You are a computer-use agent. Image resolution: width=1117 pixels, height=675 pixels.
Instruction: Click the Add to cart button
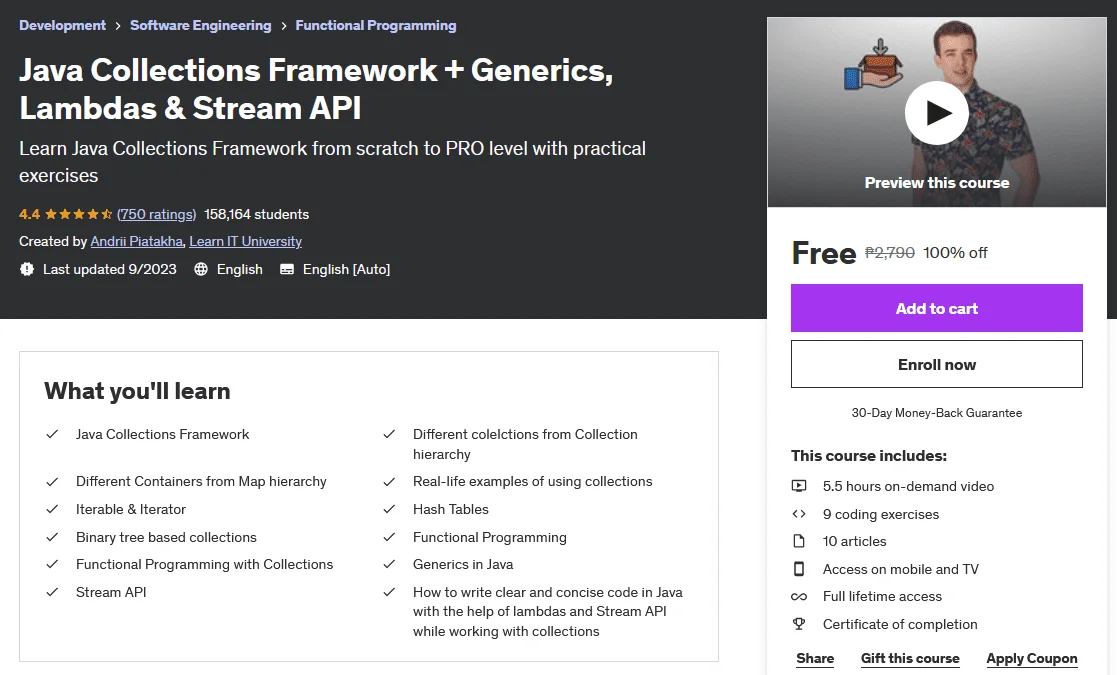(x=936, y=308)
